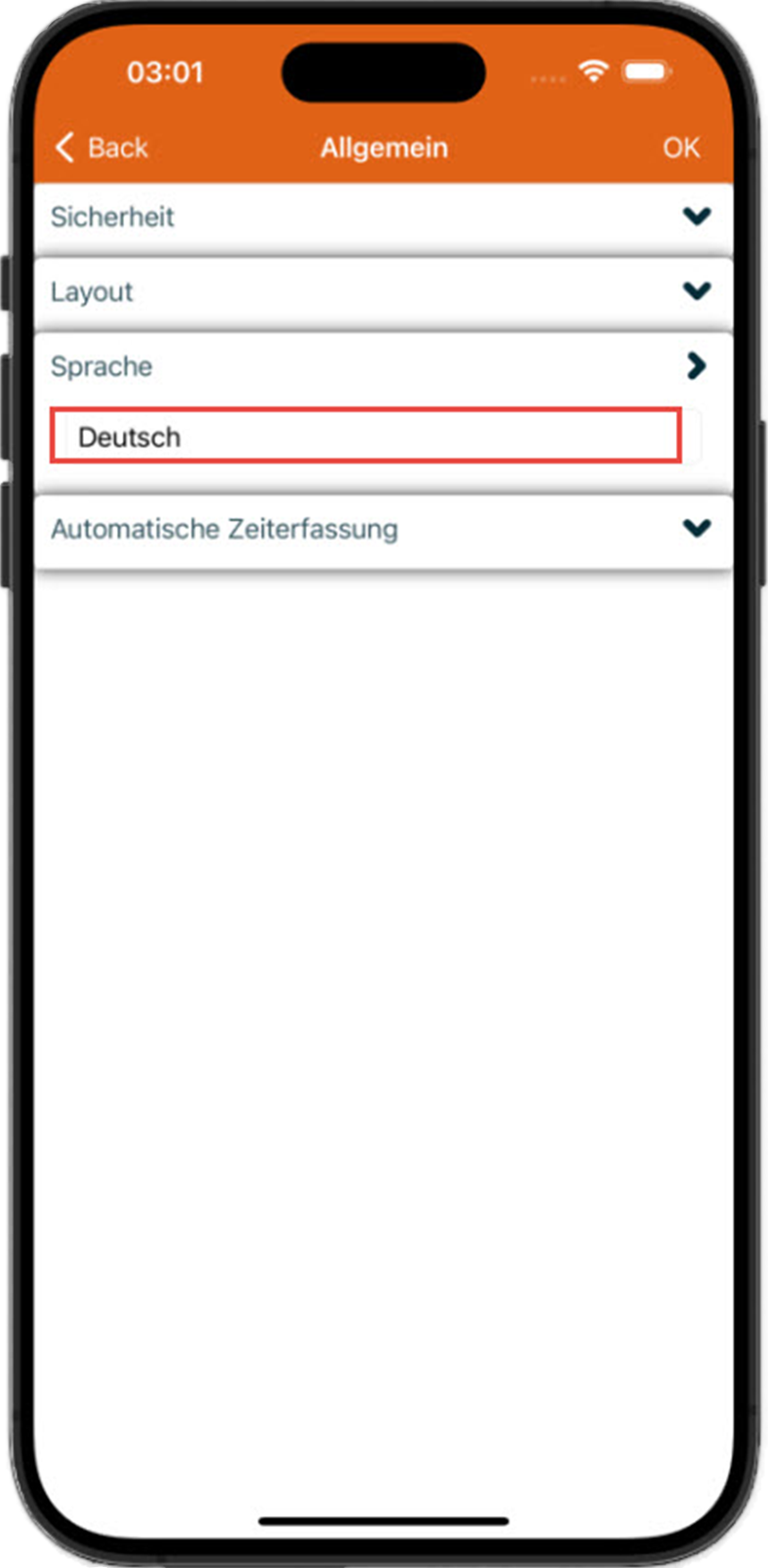Confirm settings with the OK button
The image size is (768, 1568).
point(681,148)
